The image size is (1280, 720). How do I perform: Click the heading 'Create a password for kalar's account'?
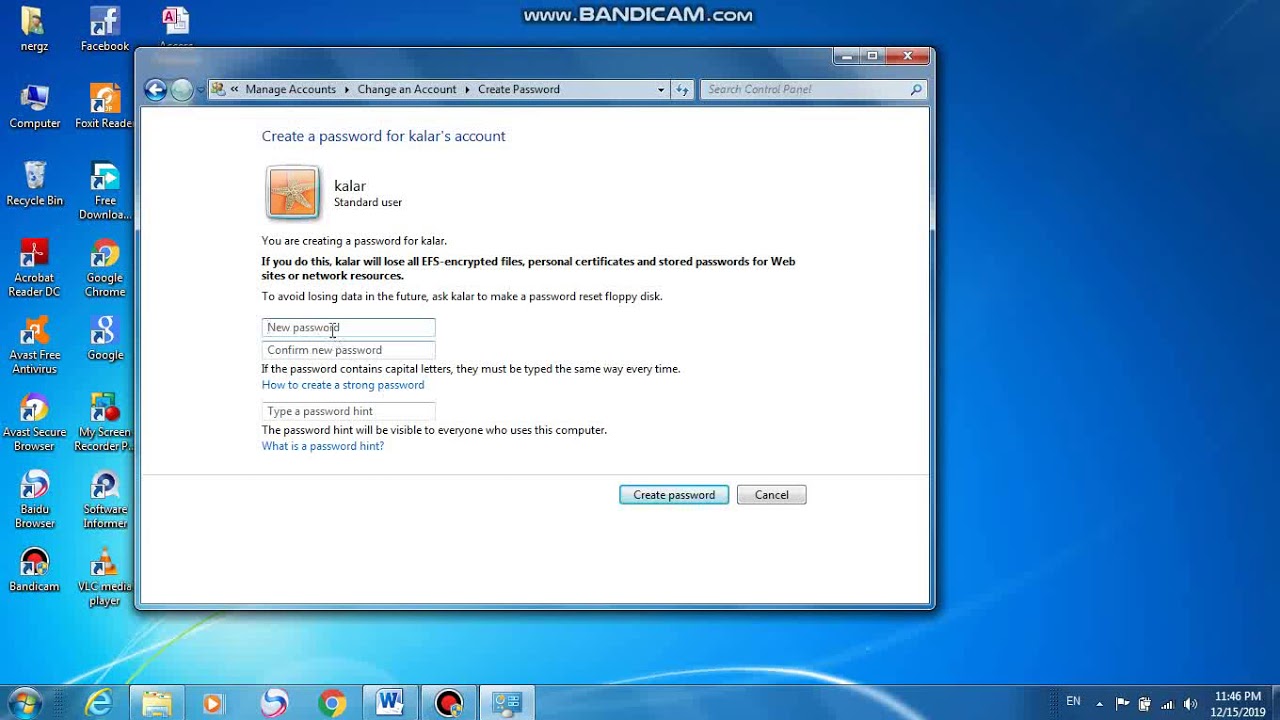tap(384, 136)
